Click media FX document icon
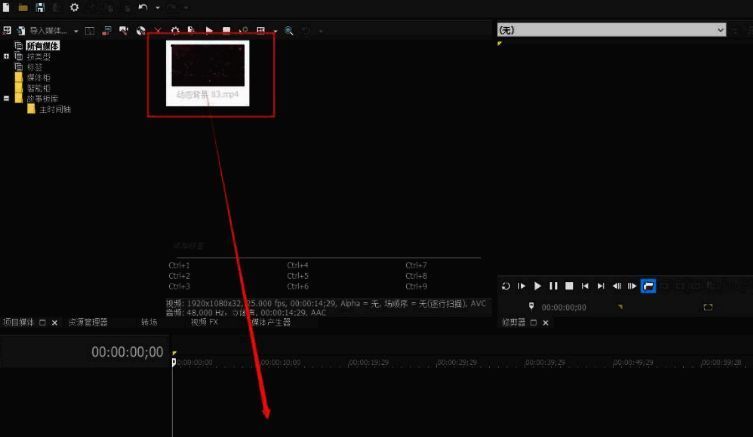Viewport: 753px width, 437px height. (192, 31)
